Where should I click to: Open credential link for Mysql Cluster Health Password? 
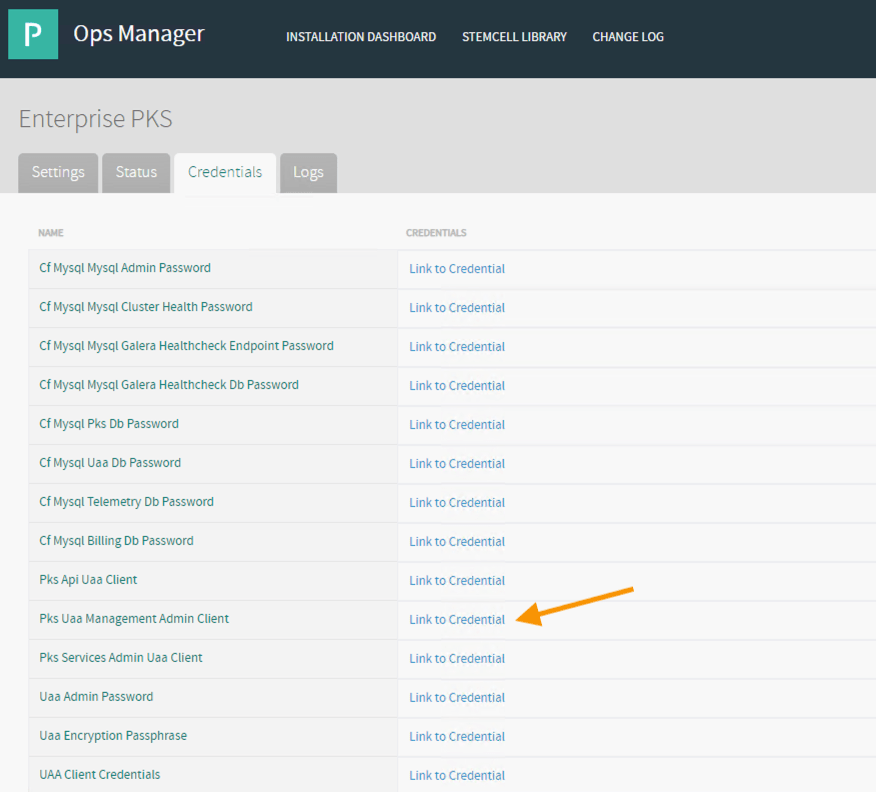[457, 308]
